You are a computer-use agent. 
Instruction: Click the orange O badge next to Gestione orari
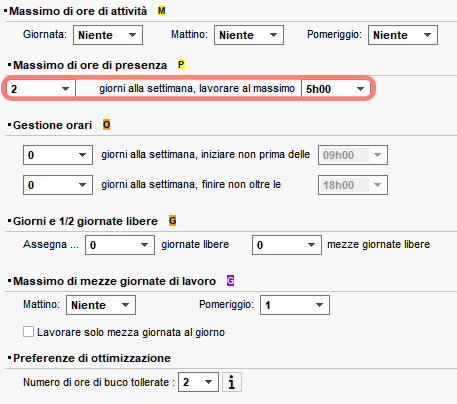[x=106, y=125]
